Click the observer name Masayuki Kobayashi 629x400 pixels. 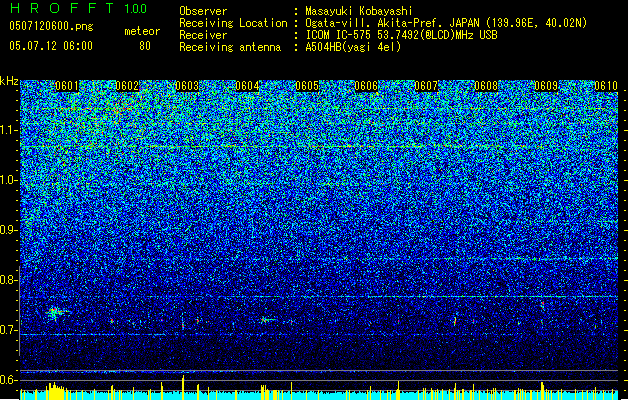359,11
